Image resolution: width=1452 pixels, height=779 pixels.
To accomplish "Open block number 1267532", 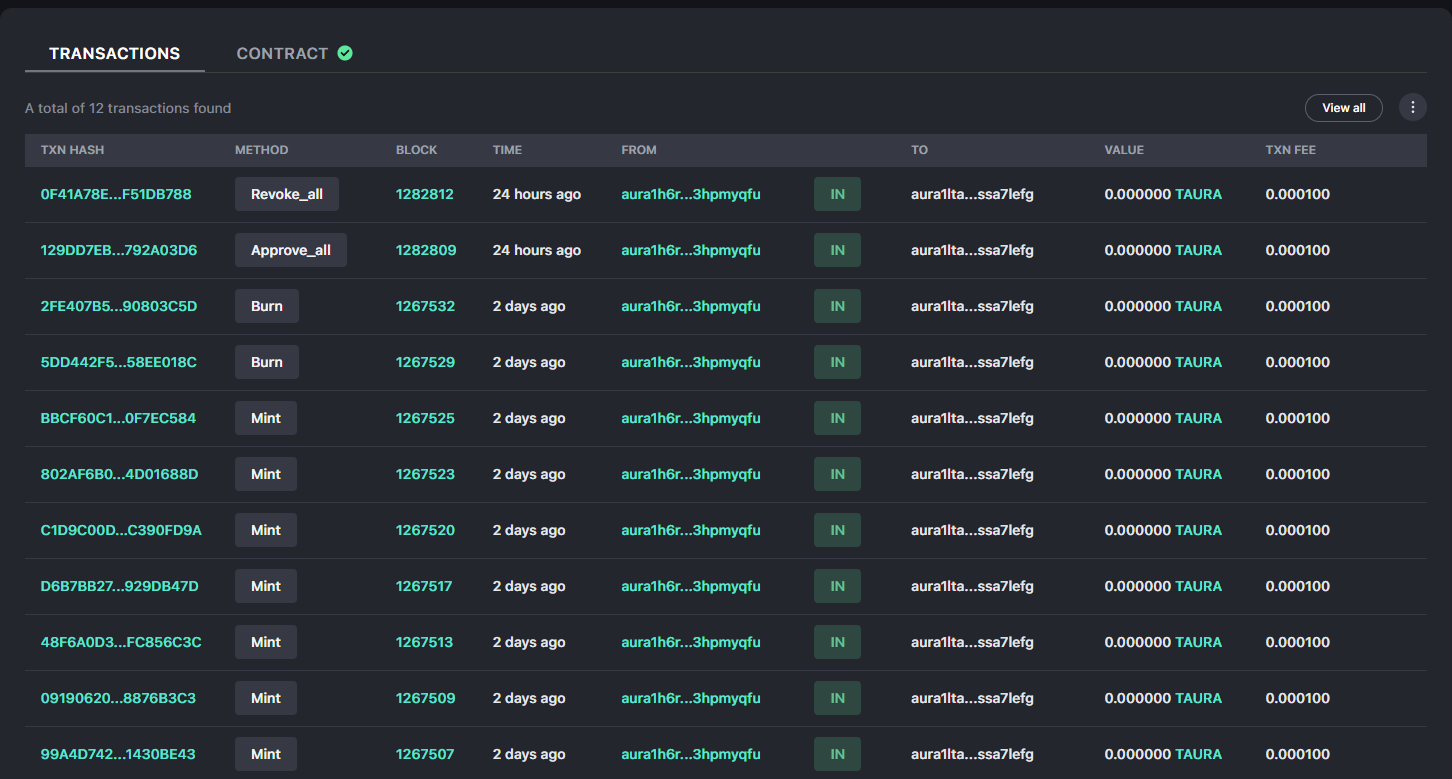I will (x=426, y=306).
